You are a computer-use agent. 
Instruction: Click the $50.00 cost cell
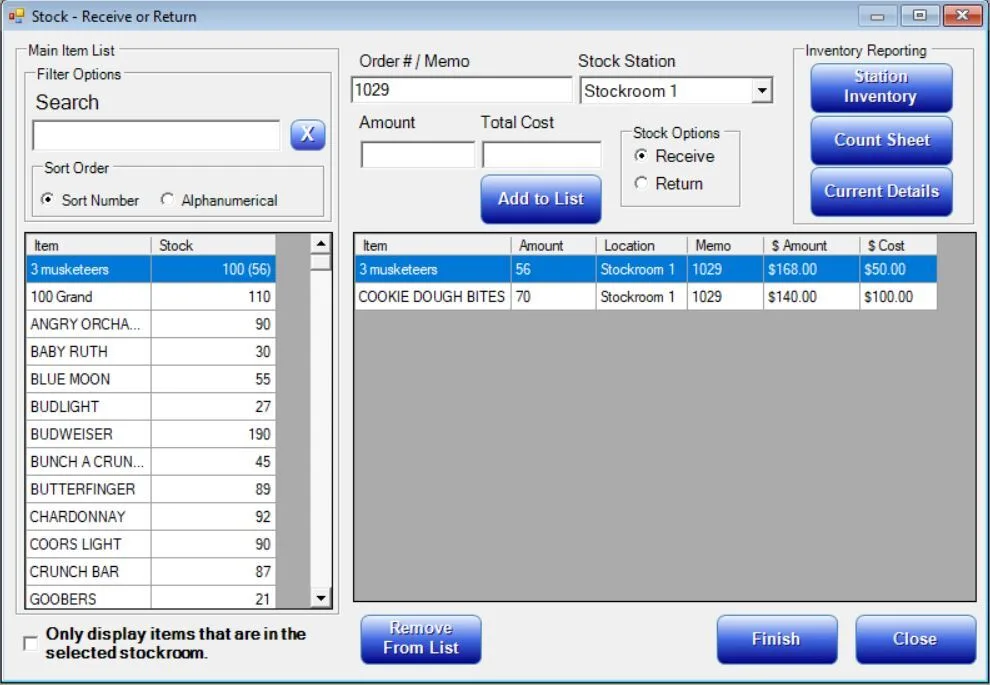(x=898, y=269)
